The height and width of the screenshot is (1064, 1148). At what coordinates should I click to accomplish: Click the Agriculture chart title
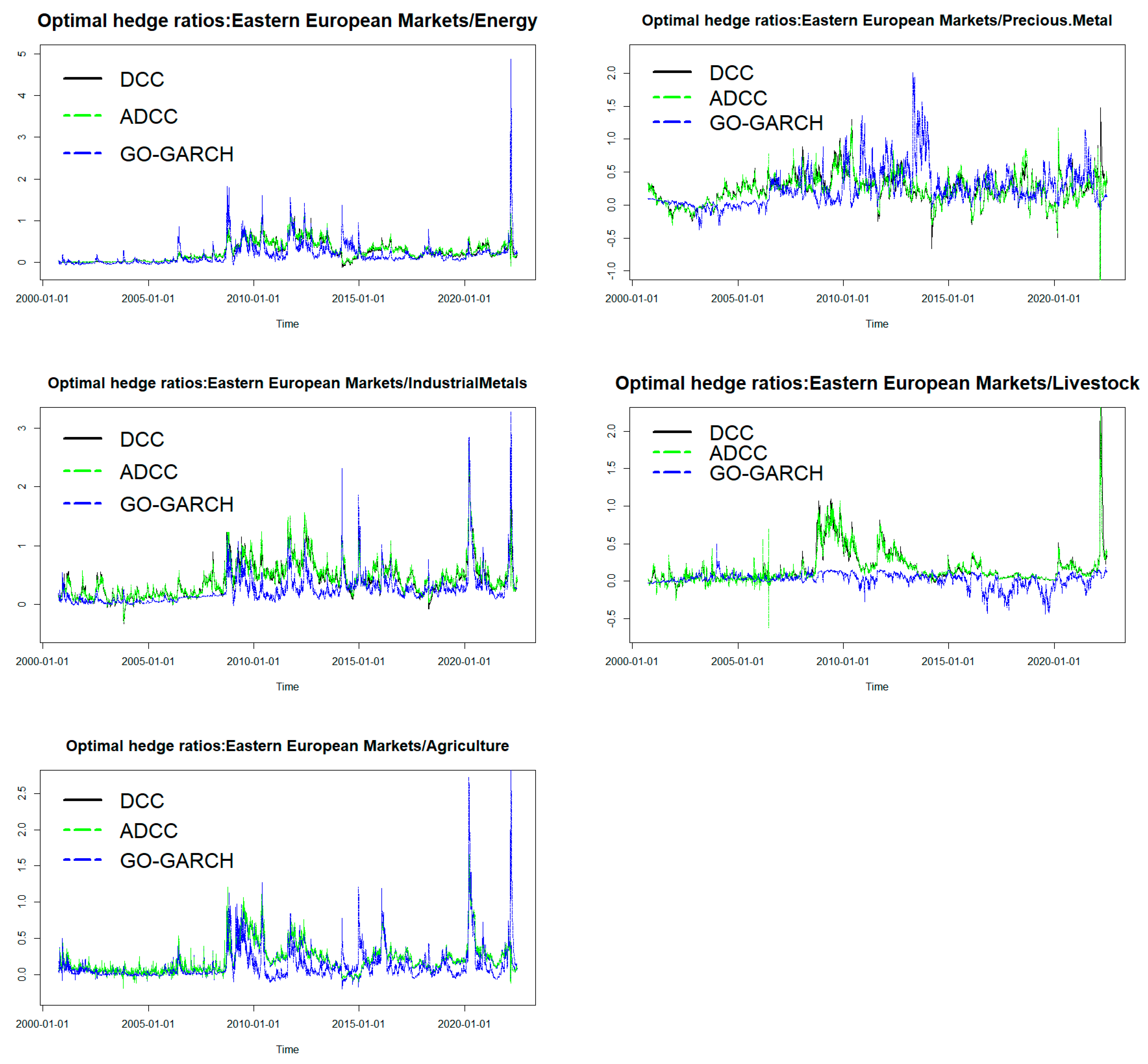[287, 746]
